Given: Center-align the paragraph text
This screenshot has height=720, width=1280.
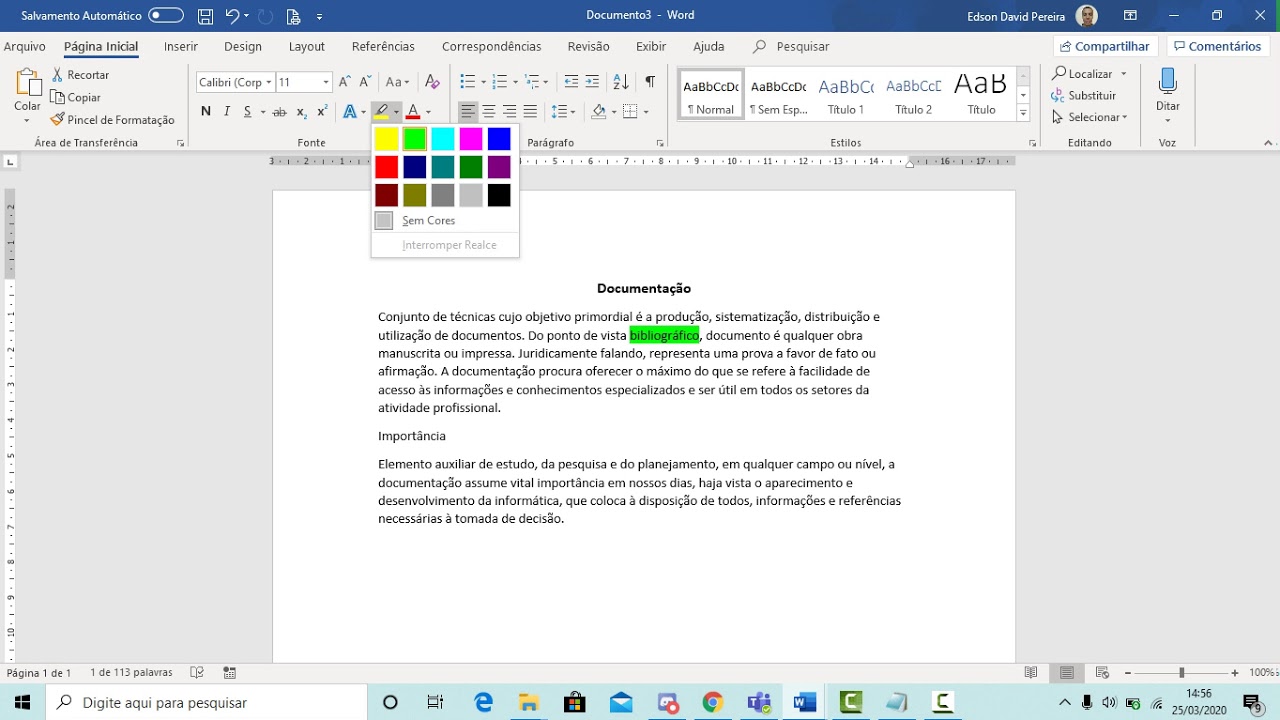Looking at the screenshot, I should (489, 111).
